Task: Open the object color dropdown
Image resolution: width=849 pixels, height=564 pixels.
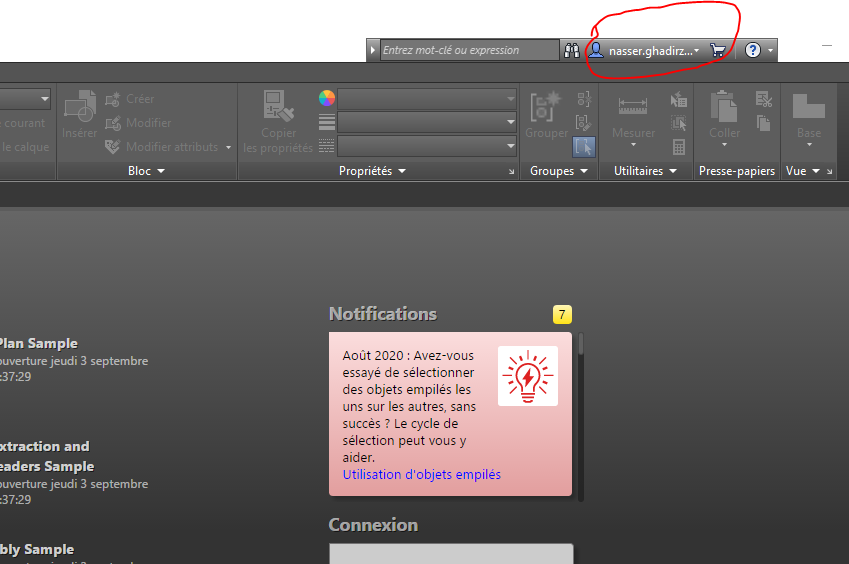Action: pos(427,98)
